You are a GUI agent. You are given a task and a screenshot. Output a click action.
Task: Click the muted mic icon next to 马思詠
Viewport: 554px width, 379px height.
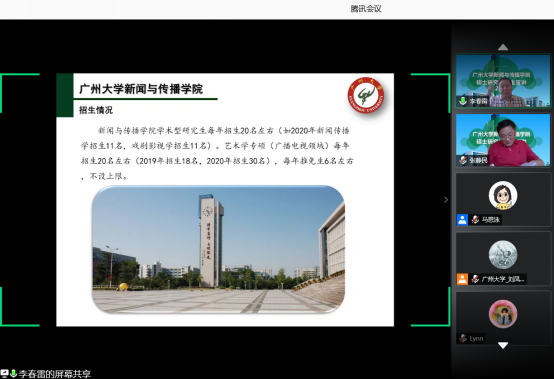tap(475, 220)
